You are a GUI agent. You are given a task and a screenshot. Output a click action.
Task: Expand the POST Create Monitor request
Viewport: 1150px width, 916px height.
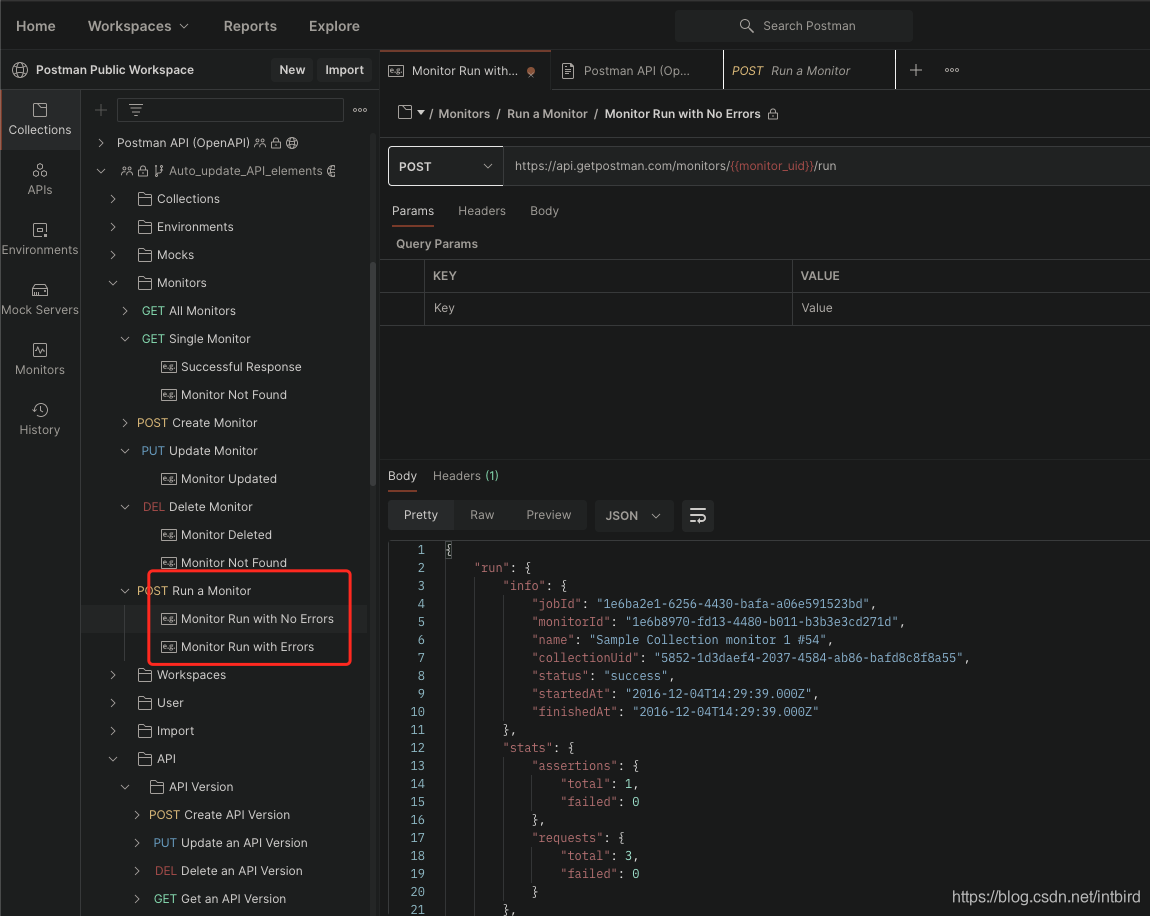click(x=125, y=423)
